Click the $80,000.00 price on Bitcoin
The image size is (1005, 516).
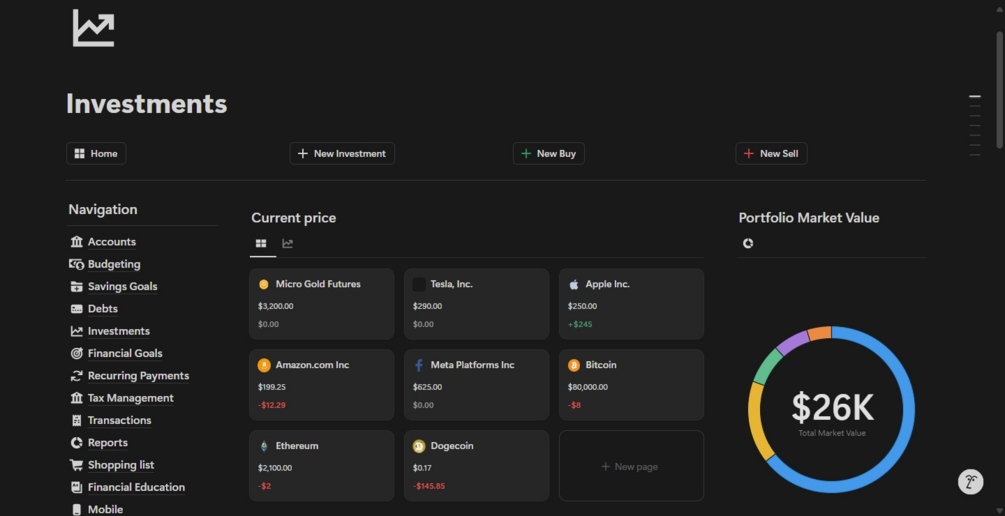click(588, 387)
